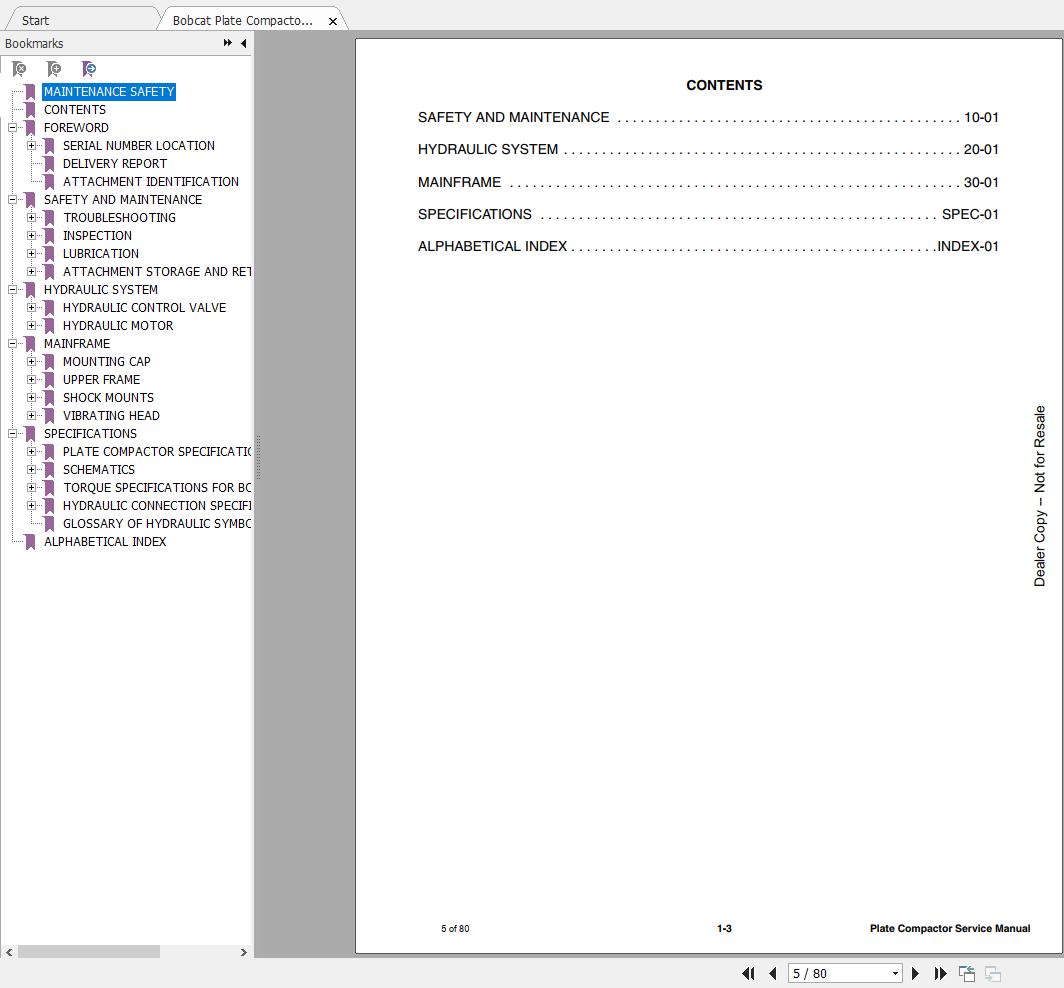1064x988 pixels.
Task: Click bookmarks scrollbar left arrow
Action: 9,952
